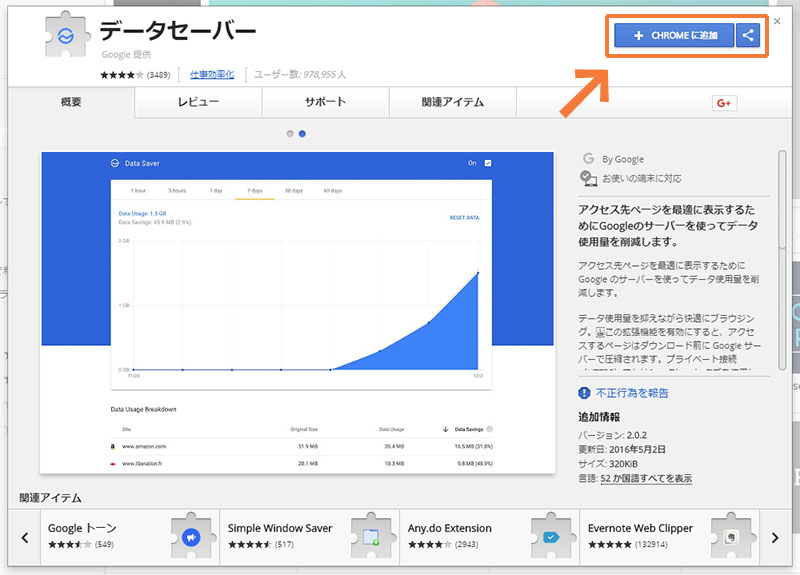Go to previous related items
Viewport: 800px width, 575px height.
point(24,537)
